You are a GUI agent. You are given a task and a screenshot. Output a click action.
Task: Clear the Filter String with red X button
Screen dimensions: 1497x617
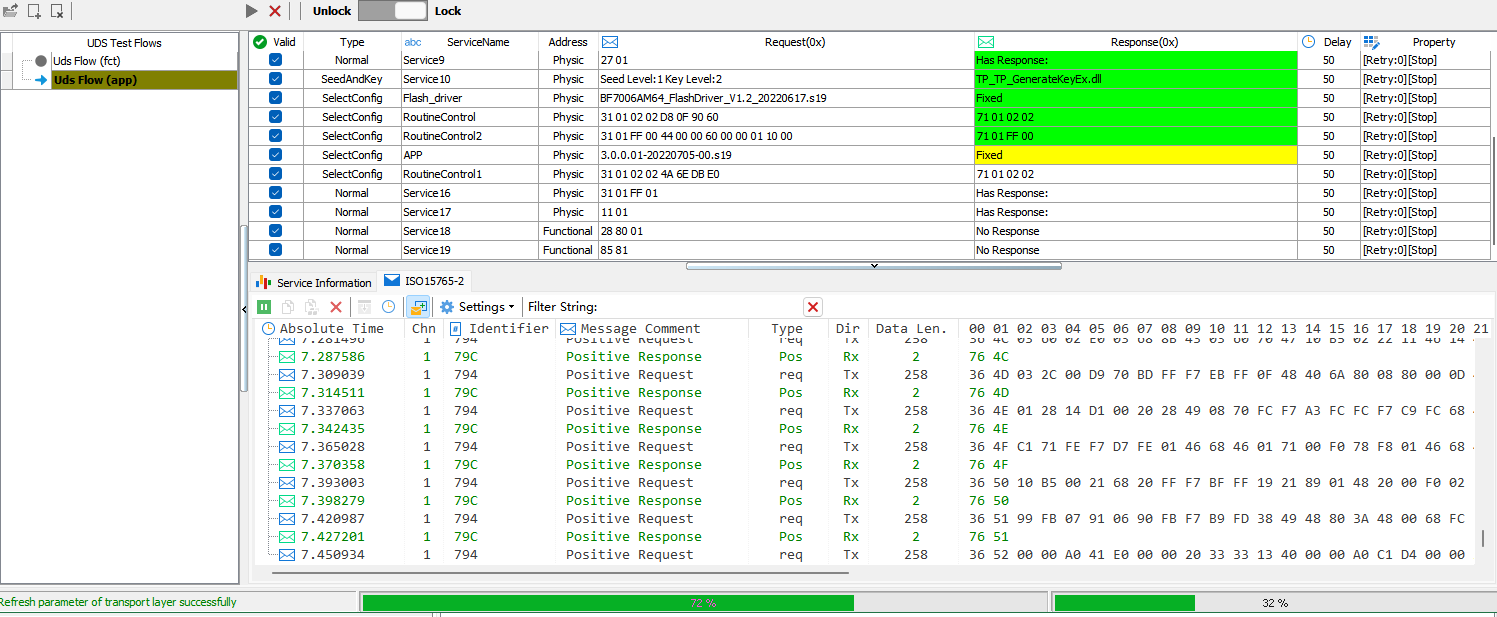point(813,307)
